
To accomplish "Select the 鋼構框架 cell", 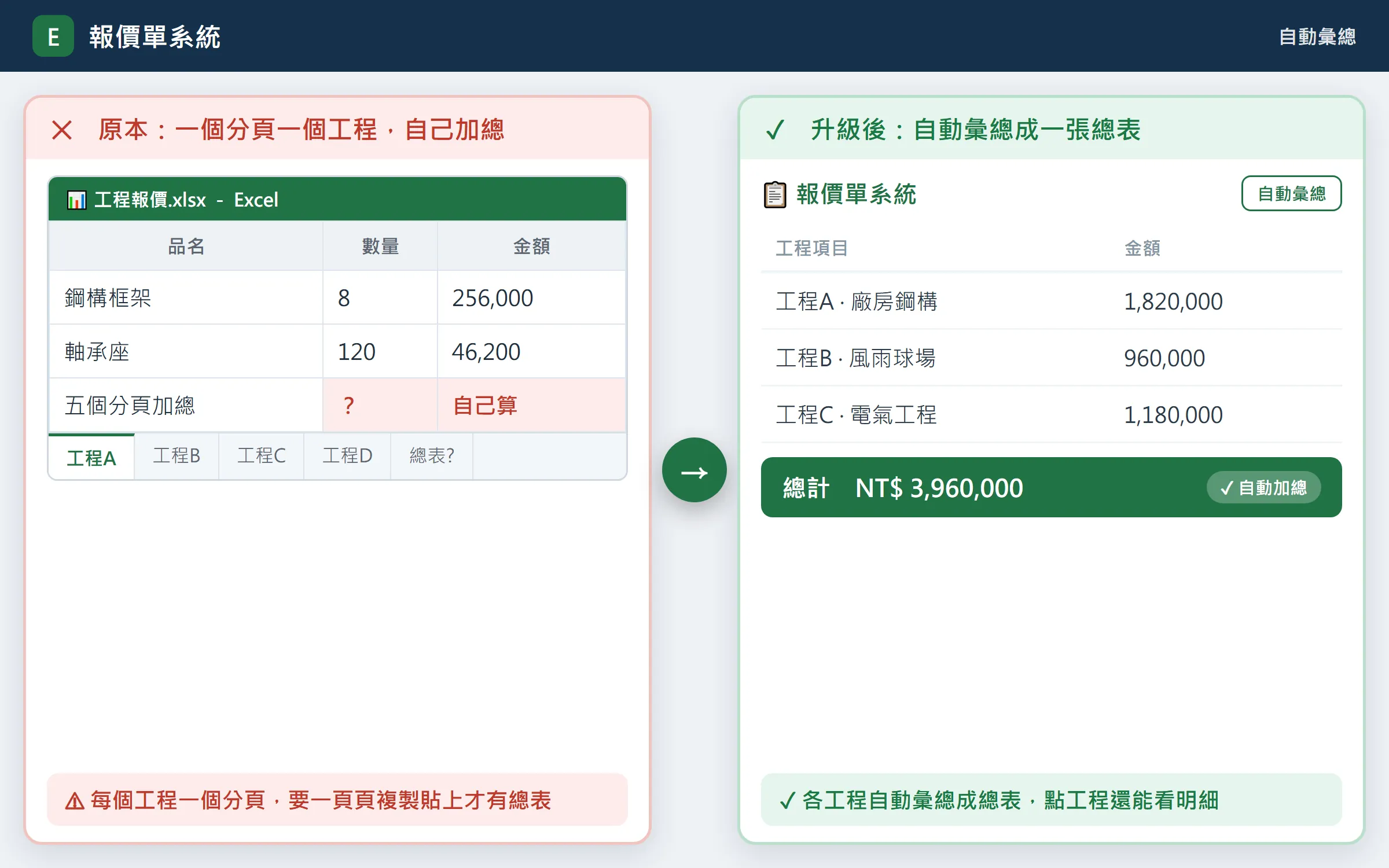I will pyautogui.click(x=186, y=297).
